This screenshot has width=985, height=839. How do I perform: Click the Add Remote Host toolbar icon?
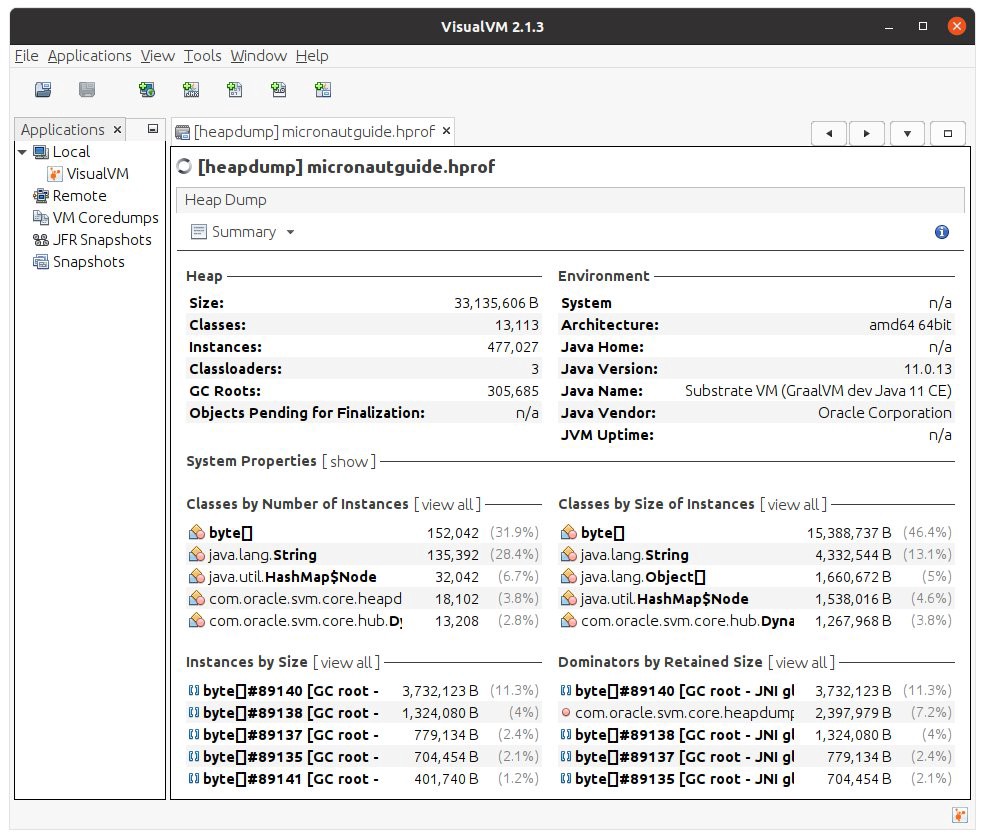click(147, 90)
